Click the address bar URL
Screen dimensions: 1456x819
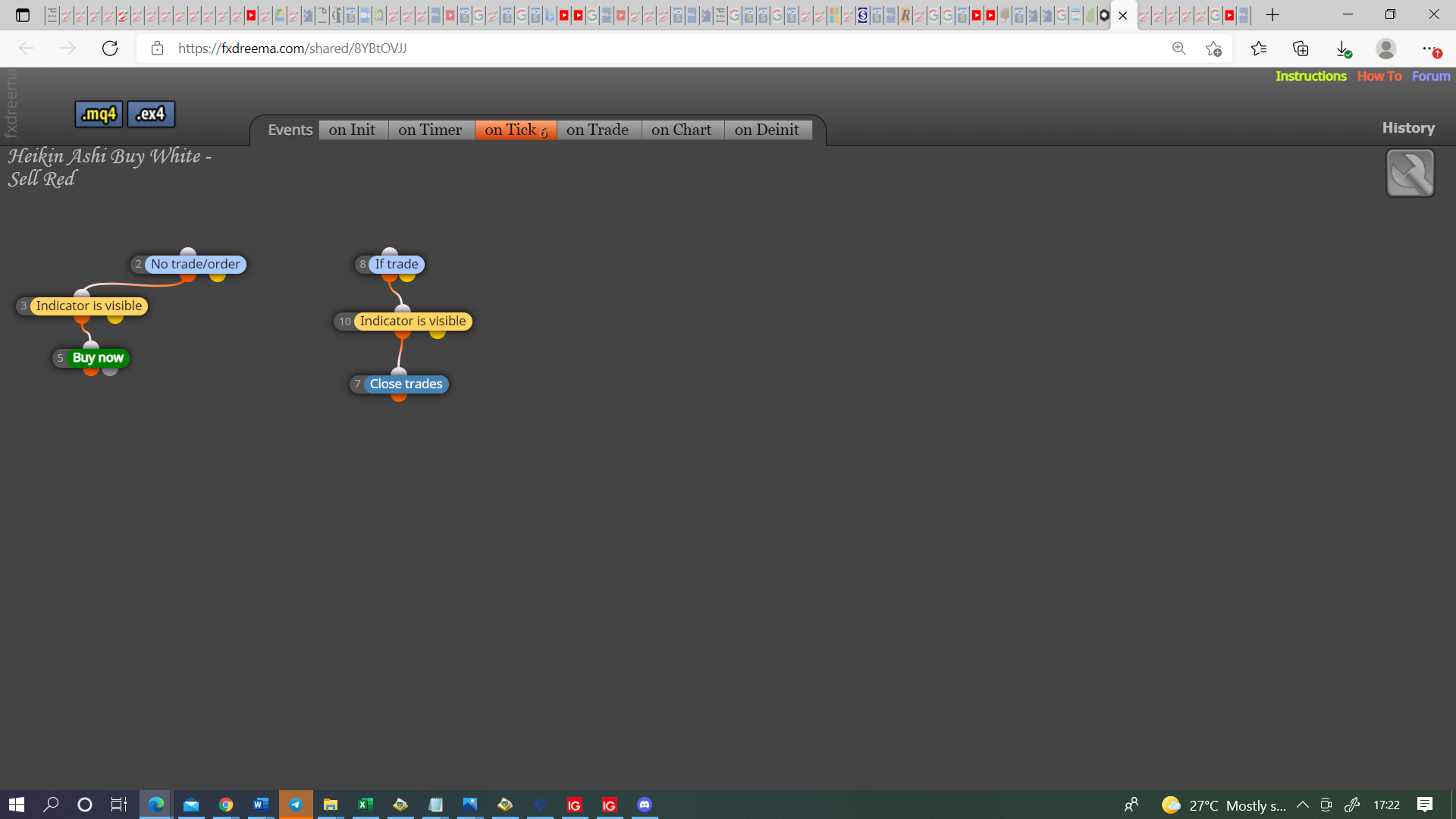292,49
